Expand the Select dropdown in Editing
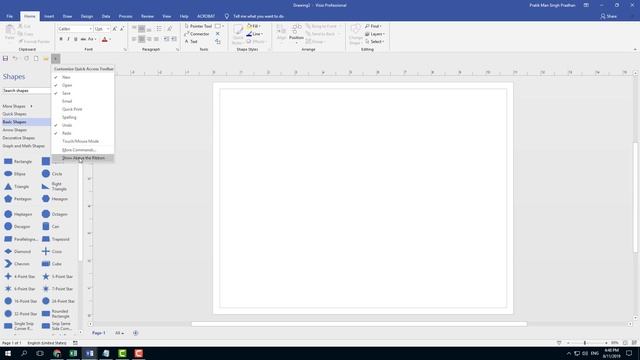Image resolution: width=640 pixels, height=360 pixels. coord(374,42)
